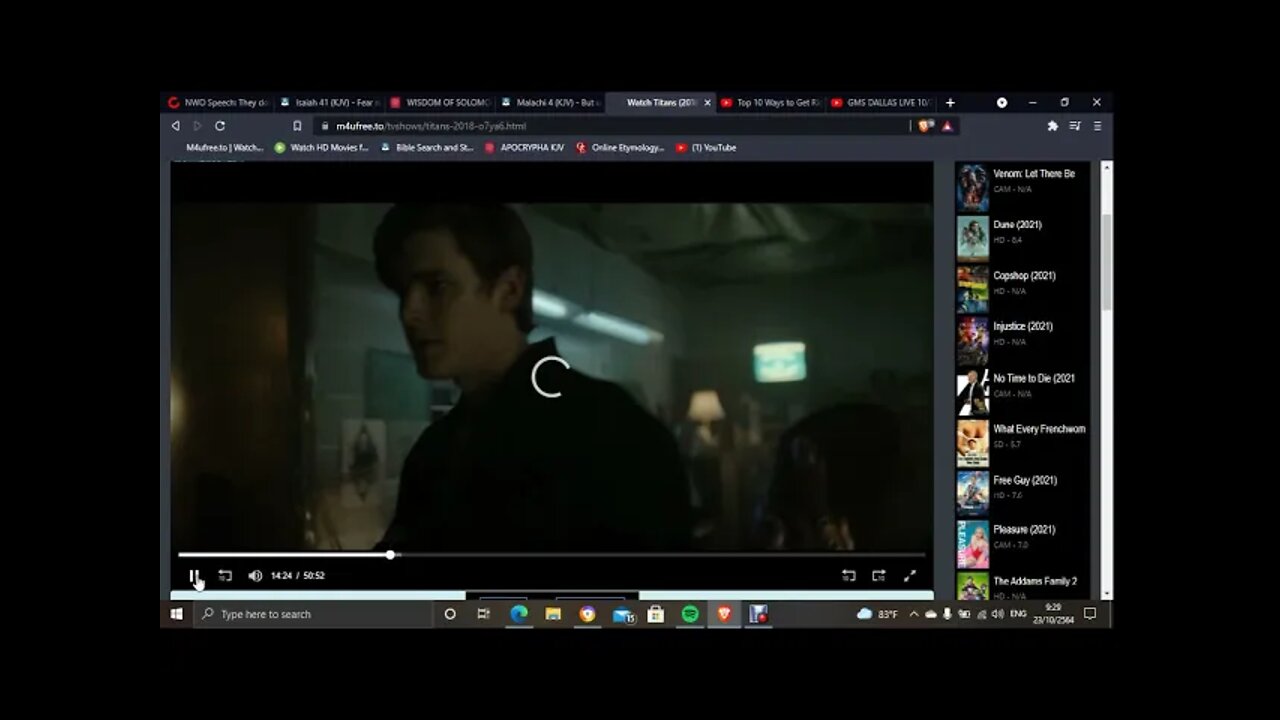Close the Watch Titans tab

pos(708,102)
